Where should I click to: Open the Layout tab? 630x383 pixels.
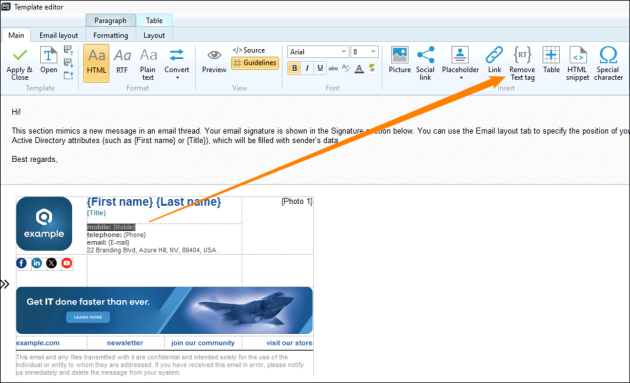point(154,35)
